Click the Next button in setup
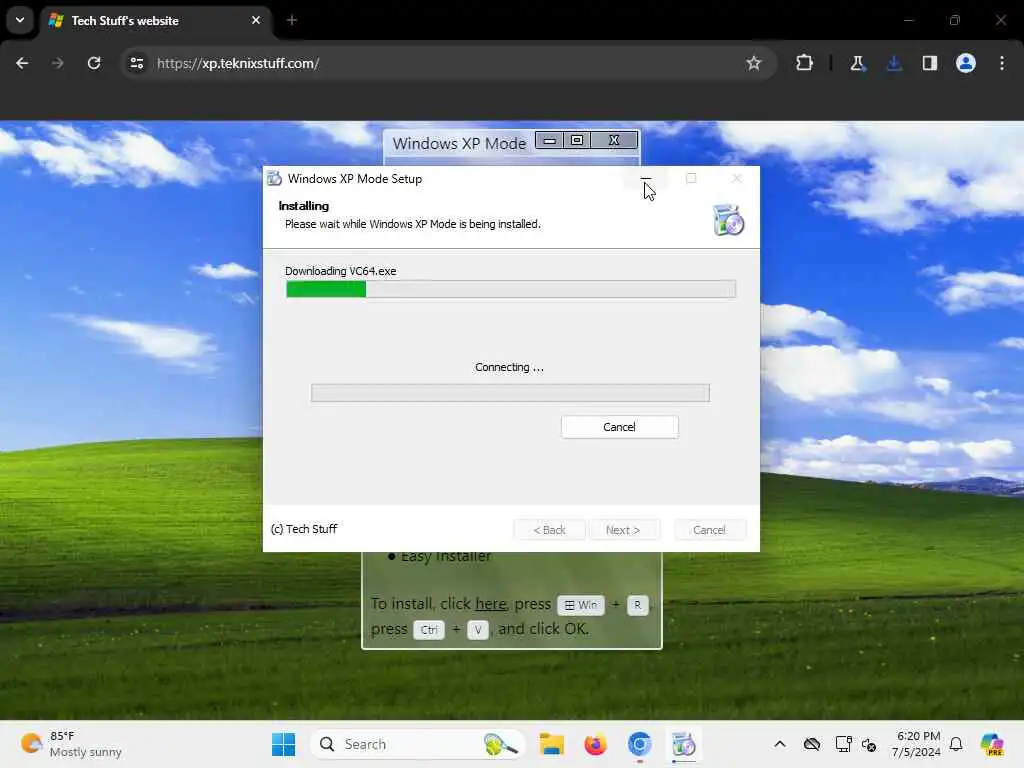 pos(623,530)
